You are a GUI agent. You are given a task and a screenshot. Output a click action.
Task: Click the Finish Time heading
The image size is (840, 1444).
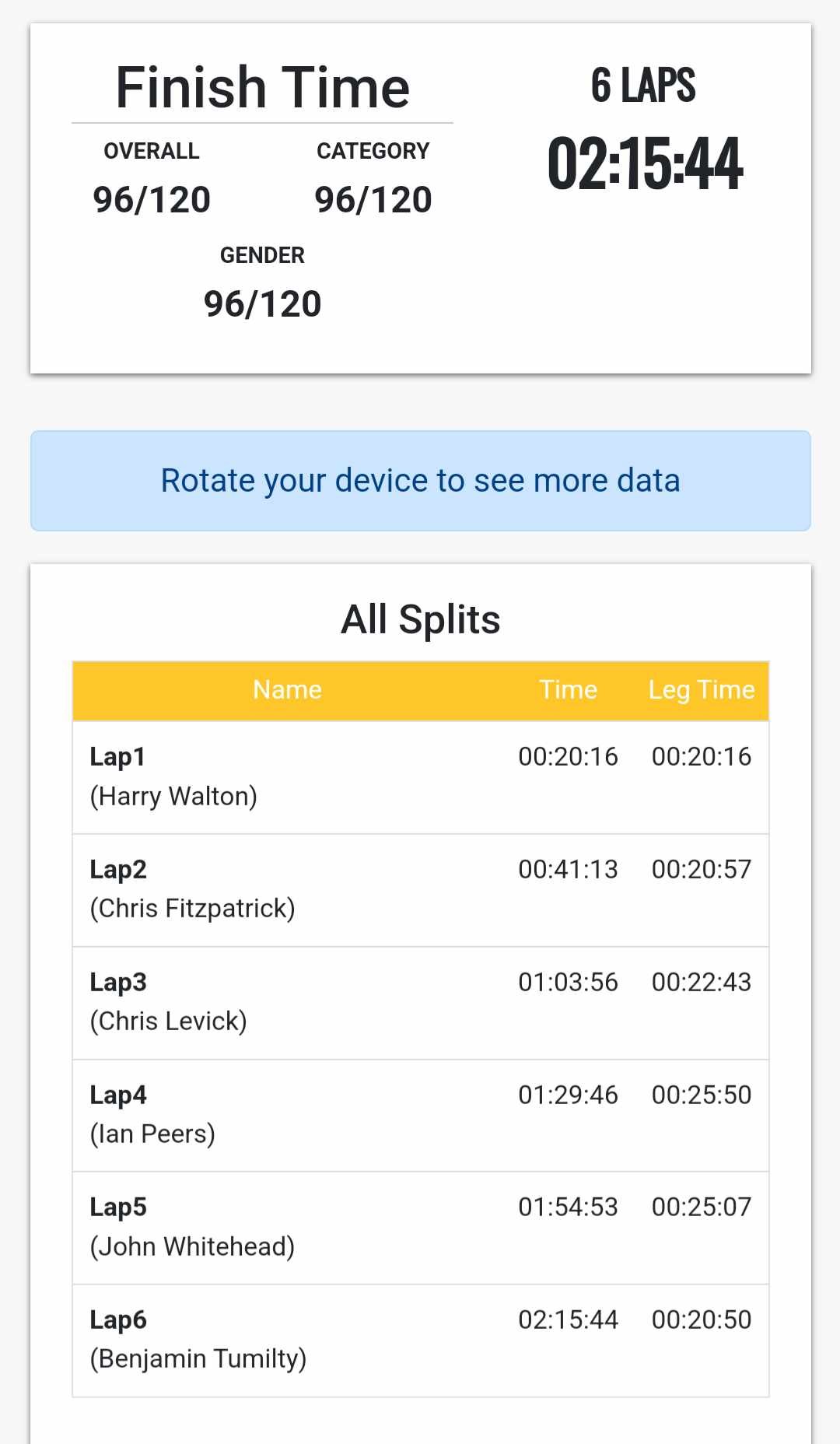click(x=262, y=87)
